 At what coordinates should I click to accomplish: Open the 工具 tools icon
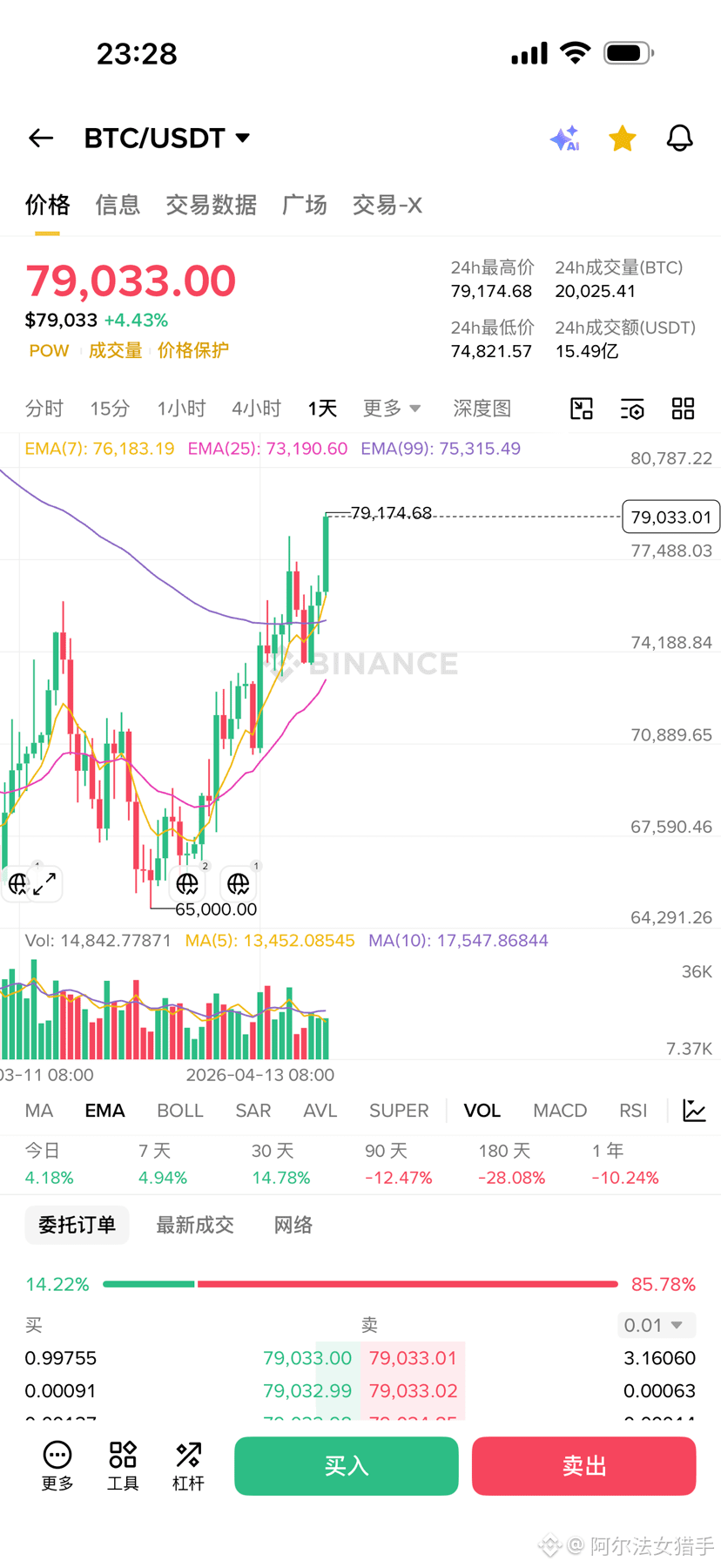tap(123, 1466)
